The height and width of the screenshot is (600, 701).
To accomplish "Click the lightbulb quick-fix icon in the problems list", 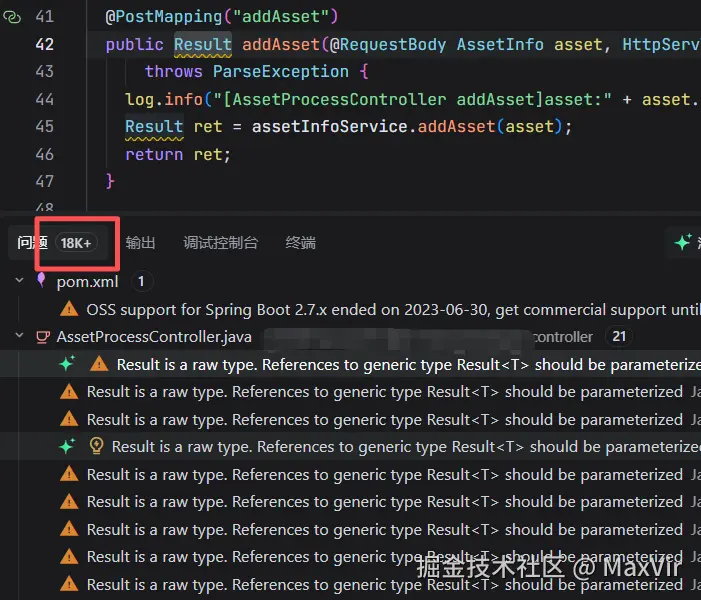I will [x=97, y=446].
